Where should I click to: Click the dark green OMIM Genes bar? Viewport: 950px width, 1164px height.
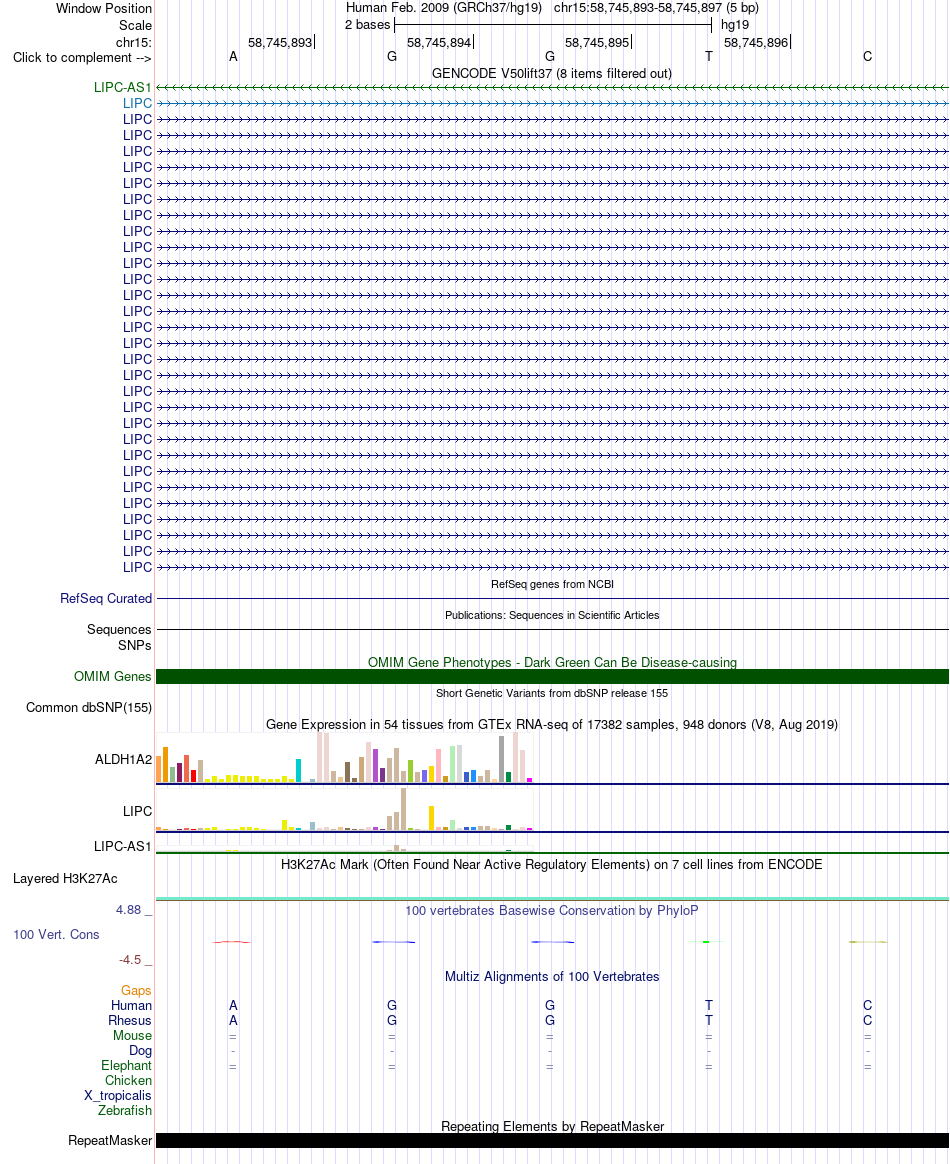pos(552,676)
